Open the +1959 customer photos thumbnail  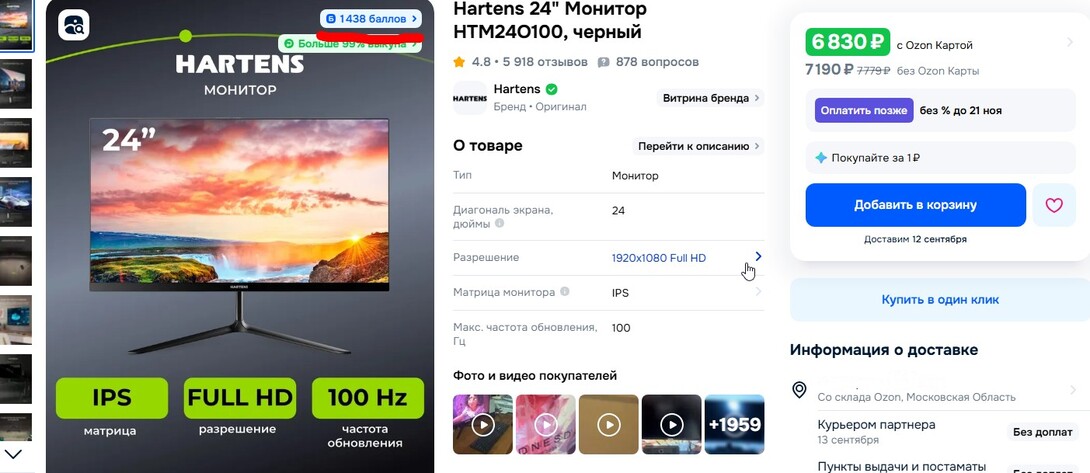[734, 424]
